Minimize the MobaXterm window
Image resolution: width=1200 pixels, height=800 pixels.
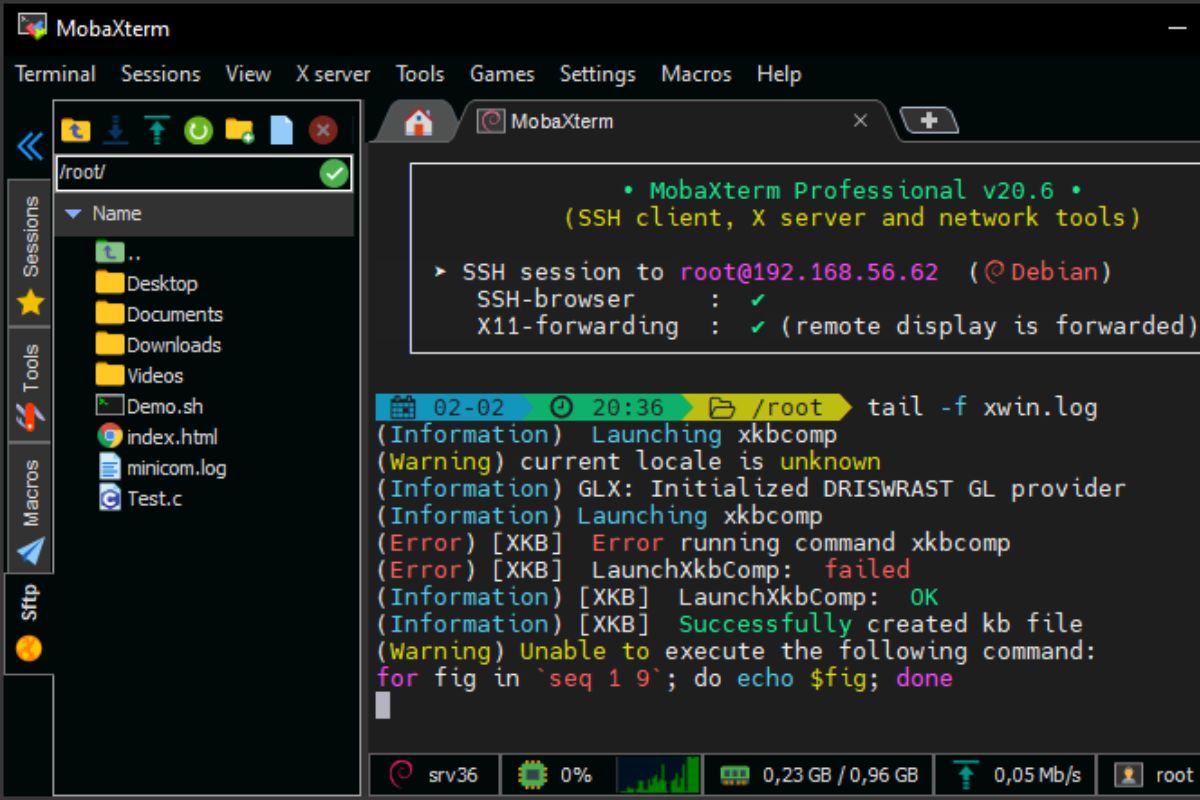pyautogui.click(x=1178, y=27)
